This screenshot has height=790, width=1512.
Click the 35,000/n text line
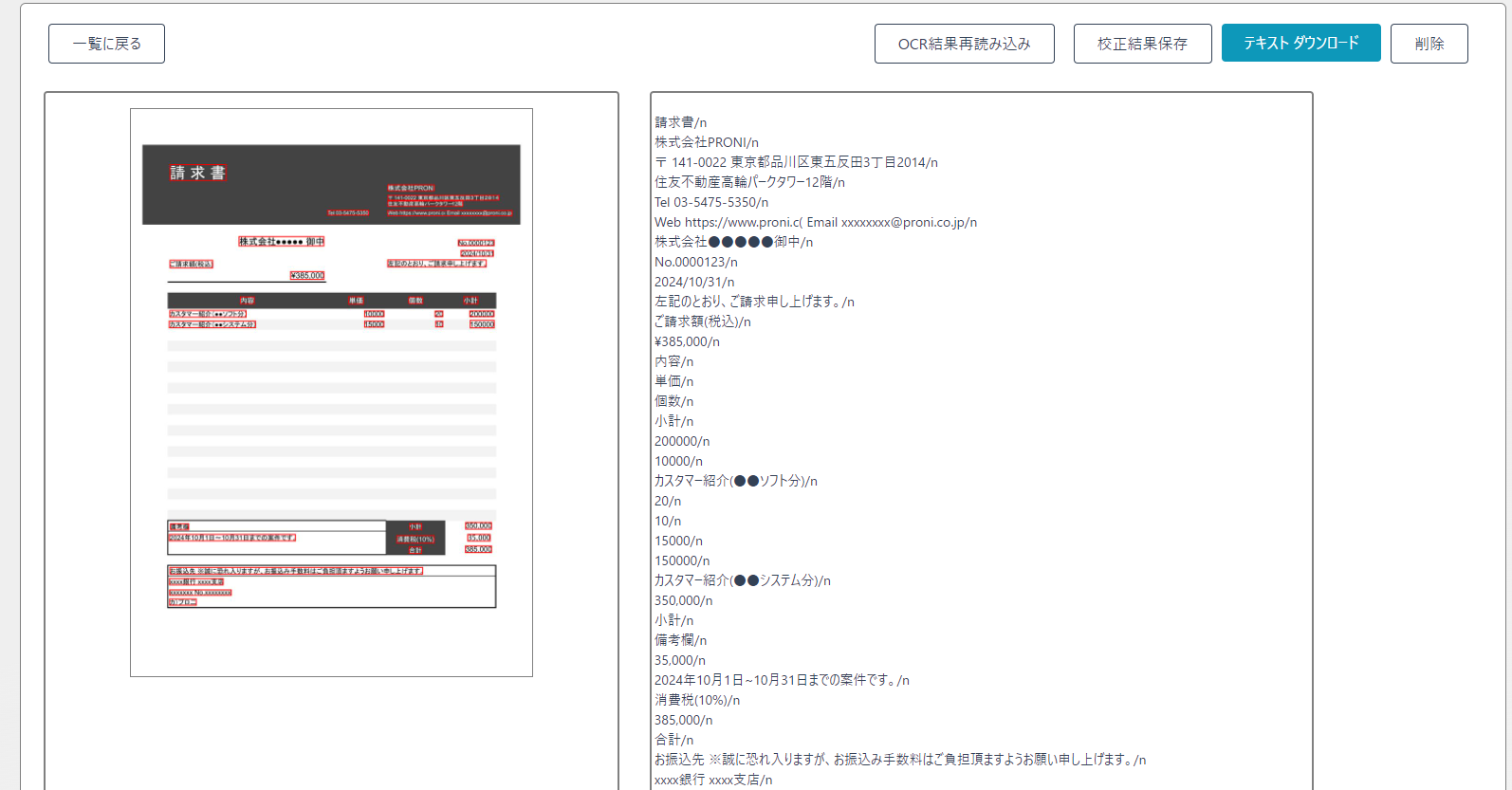pos(680,660)
